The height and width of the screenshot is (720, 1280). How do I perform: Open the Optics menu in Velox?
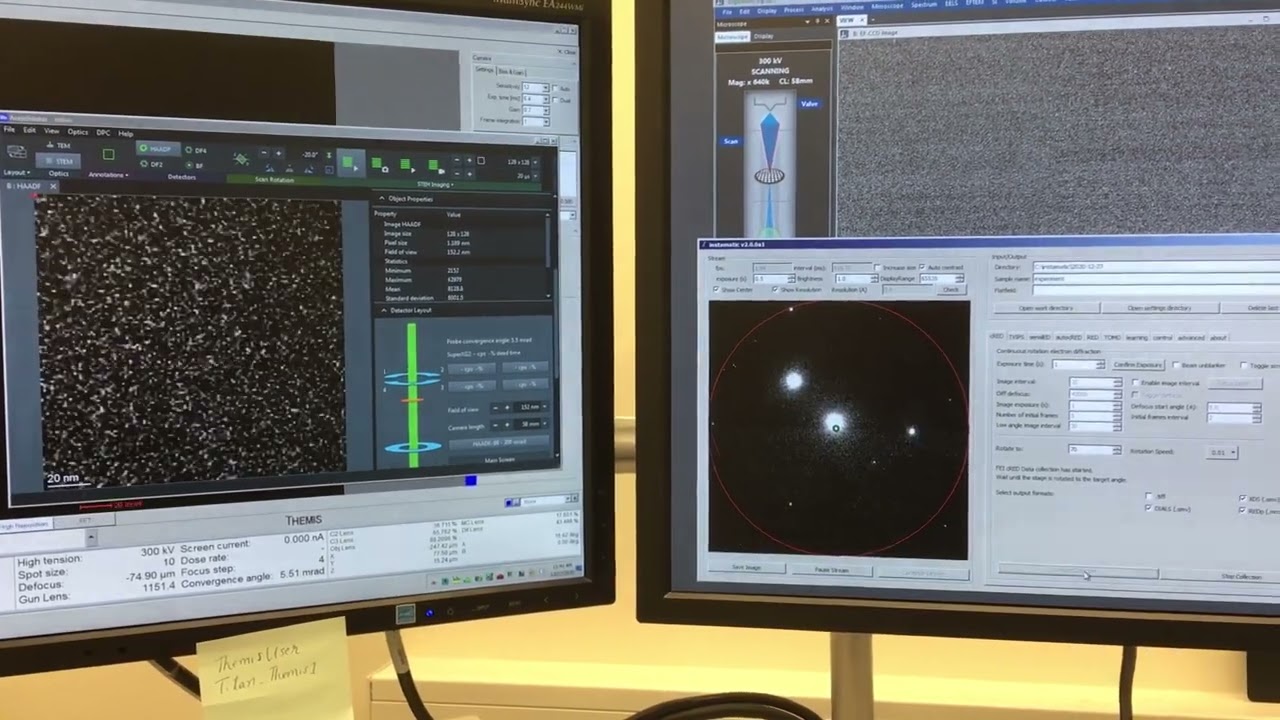[78, 132]
